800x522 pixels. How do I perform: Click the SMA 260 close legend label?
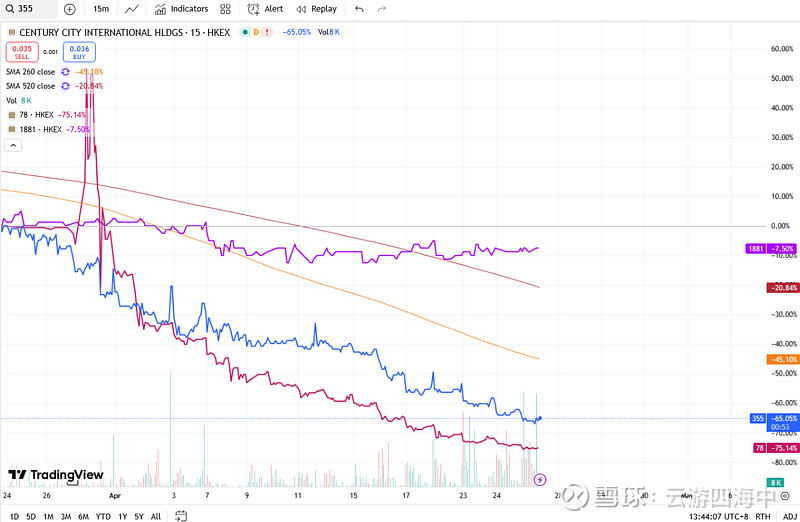31,72
